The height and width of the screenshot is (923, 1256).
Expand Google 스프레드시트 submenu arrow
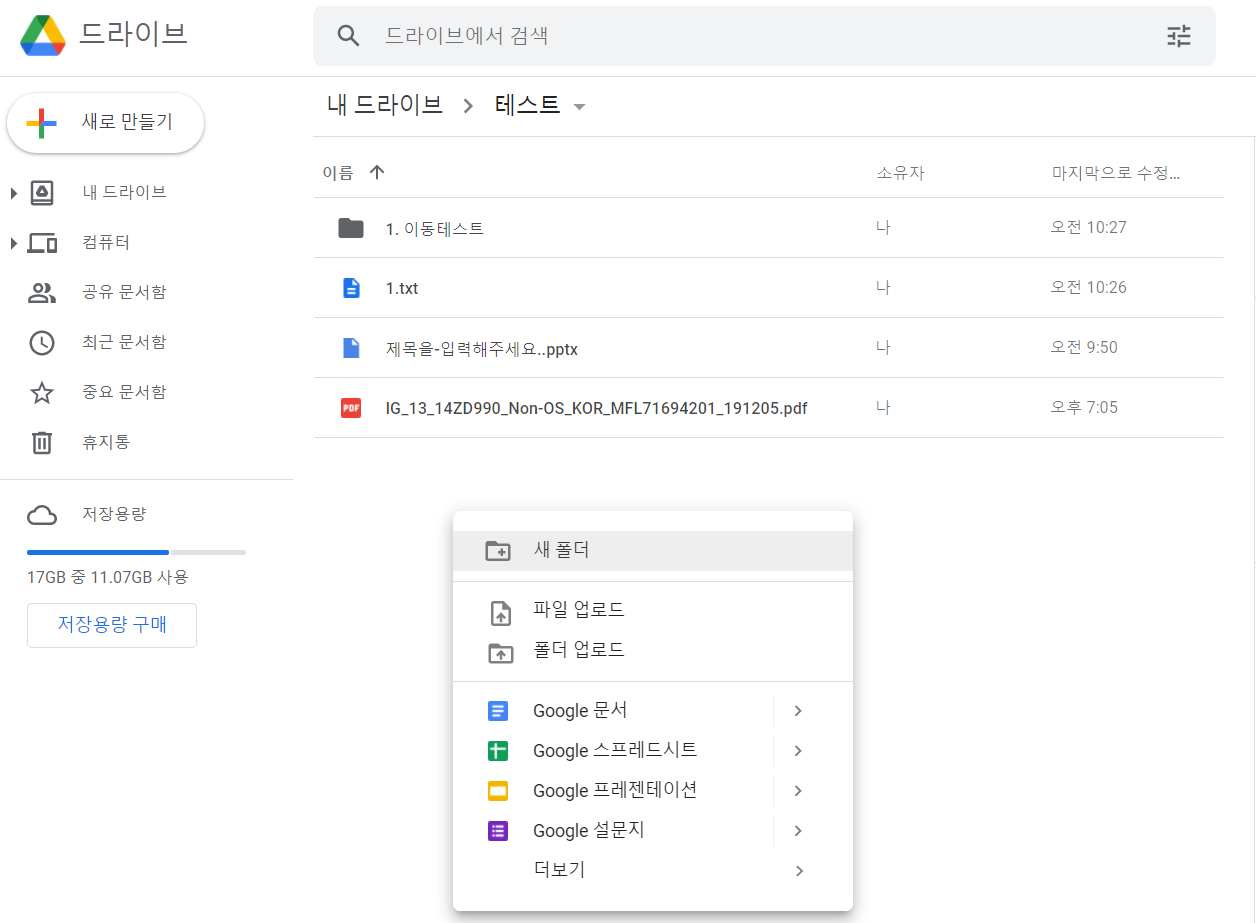point(798,751)
